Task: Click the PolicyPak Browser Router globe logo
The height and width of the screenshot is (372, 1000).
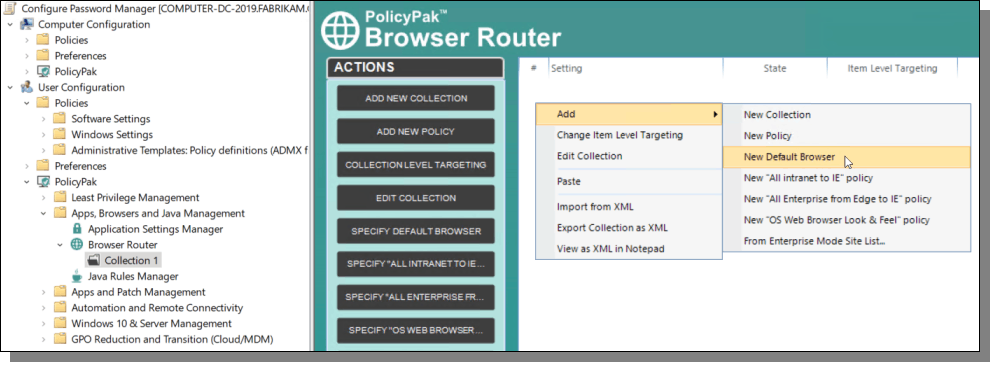Action: click(x=340, y=31)
